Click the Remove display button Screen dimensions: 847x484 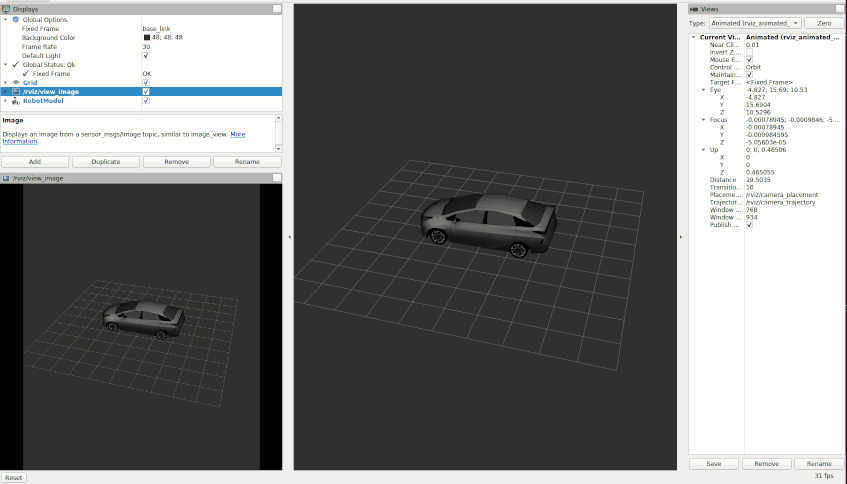pyautogui.click(x=177, y=162)
